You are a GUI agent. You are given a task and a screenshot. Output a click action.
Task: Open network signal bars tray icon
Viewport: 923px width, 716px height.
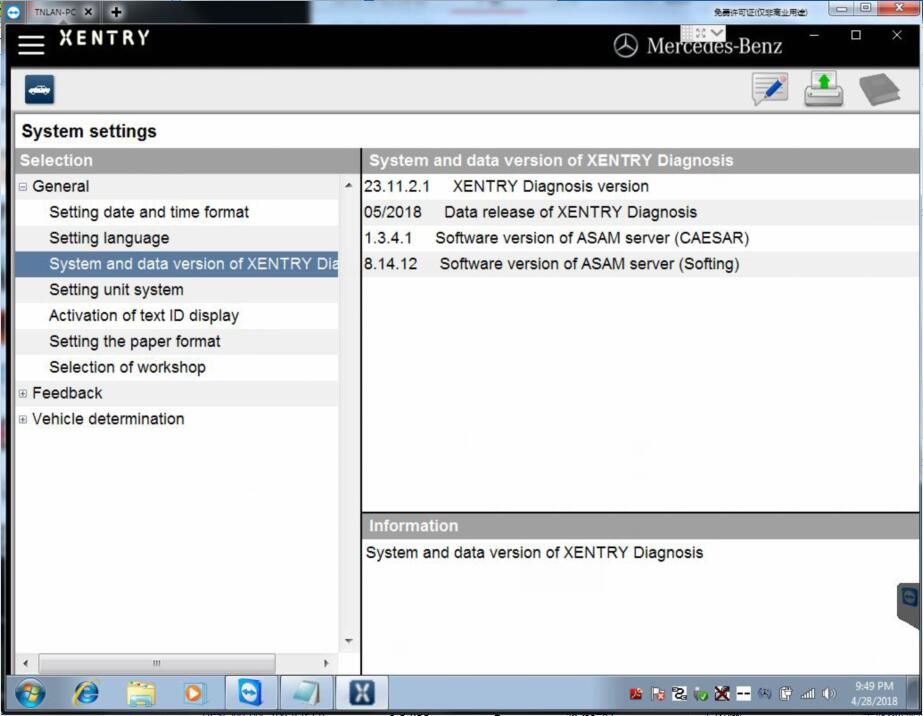click(808, 694)
